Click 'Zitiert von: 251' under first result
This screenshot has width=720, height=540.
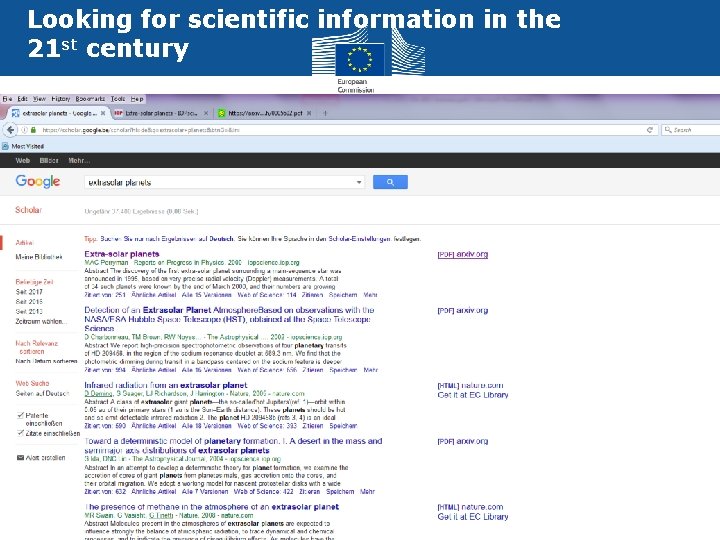point(105,295)
